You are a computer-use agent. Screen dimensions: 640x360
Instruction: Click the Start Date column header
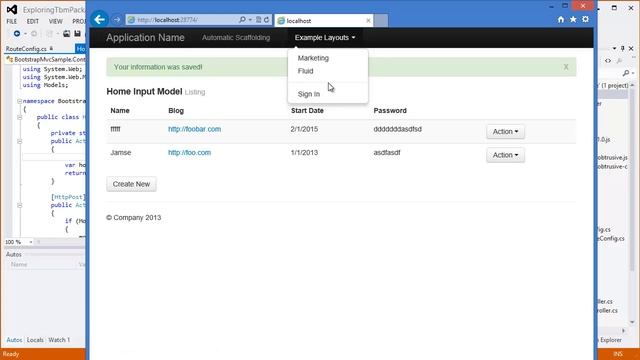click(307, 111)
